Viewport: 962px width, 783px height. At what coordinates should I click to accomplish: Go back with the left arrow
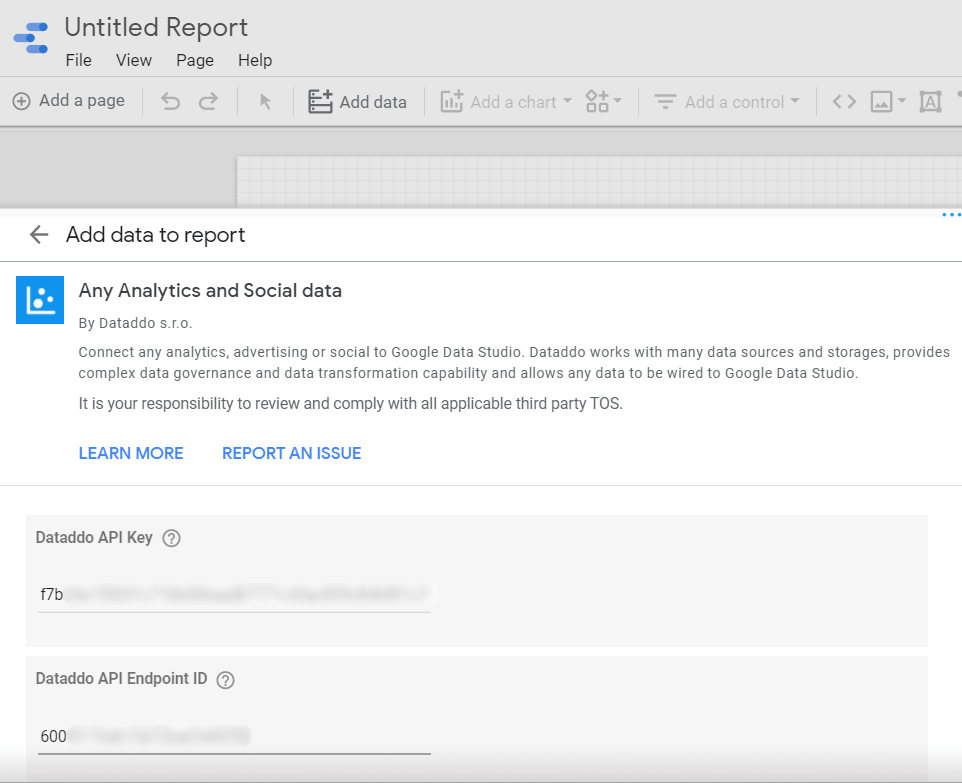[39, 234]
